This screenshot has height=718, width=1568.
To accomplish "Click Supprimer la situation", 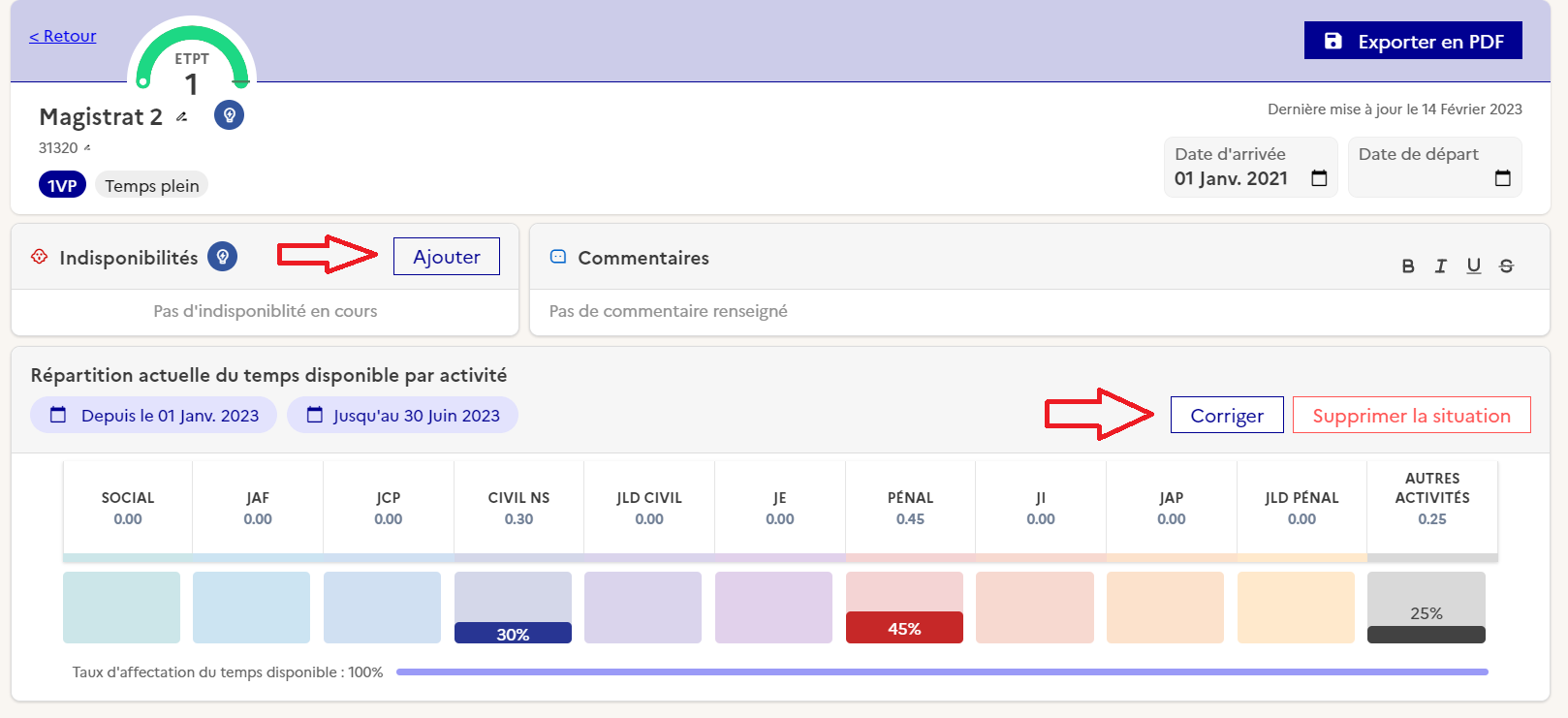I will pyautogui.click(x=1411, y=416).
